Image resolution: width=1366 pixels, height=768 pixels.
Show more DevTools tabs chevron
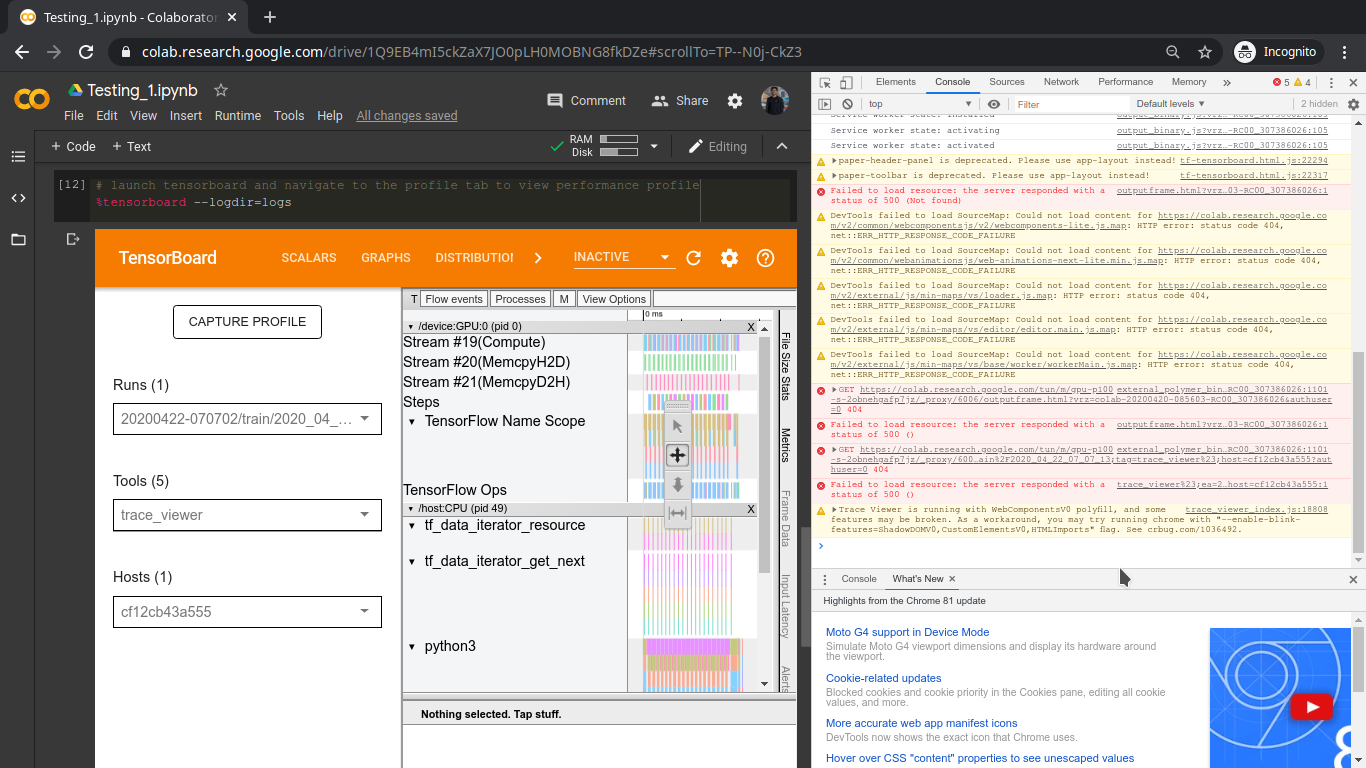1227,83
